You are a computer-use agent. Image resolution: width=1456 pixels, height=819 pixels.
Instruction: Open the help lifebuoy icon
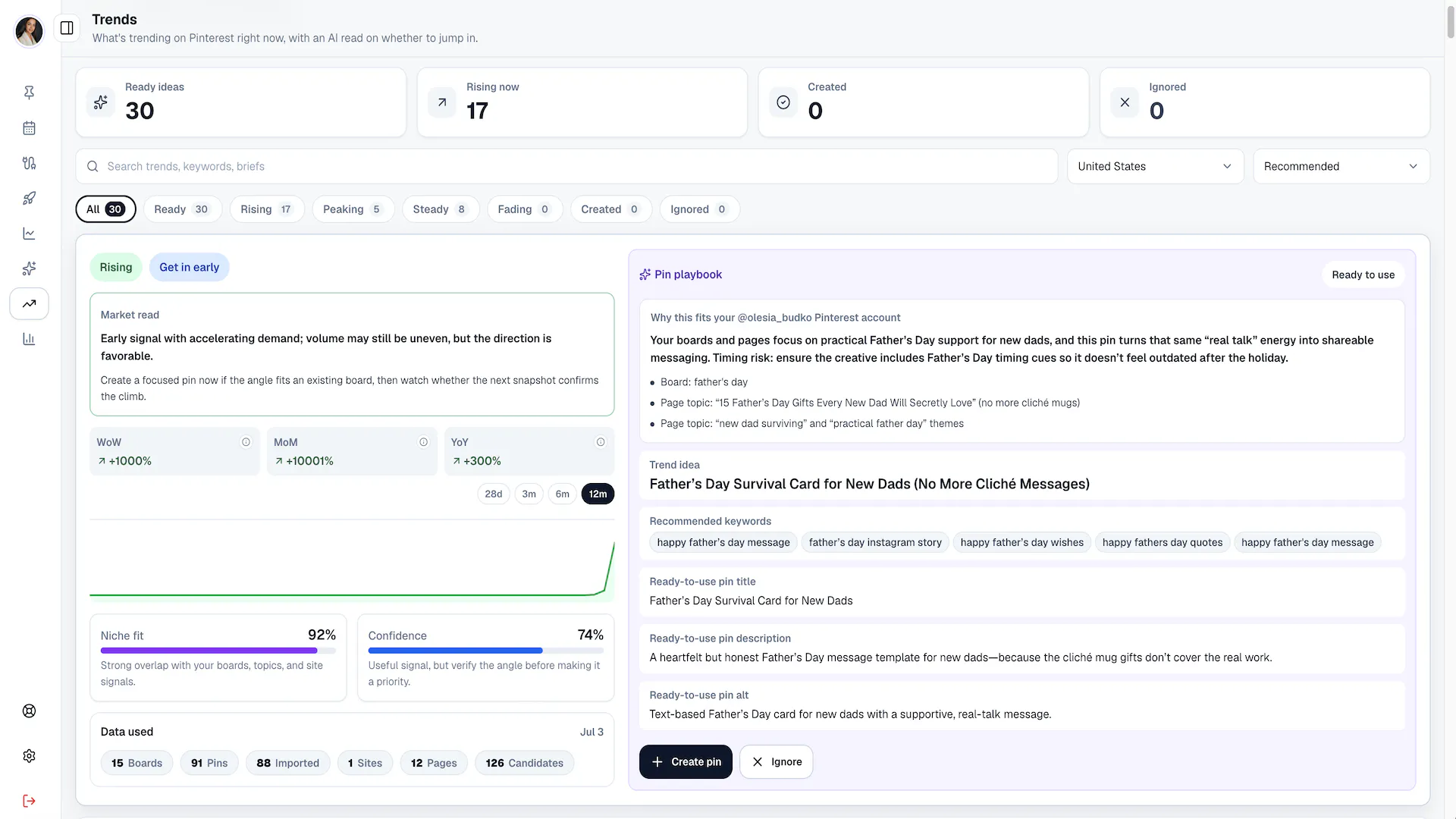tap(29, 711)
